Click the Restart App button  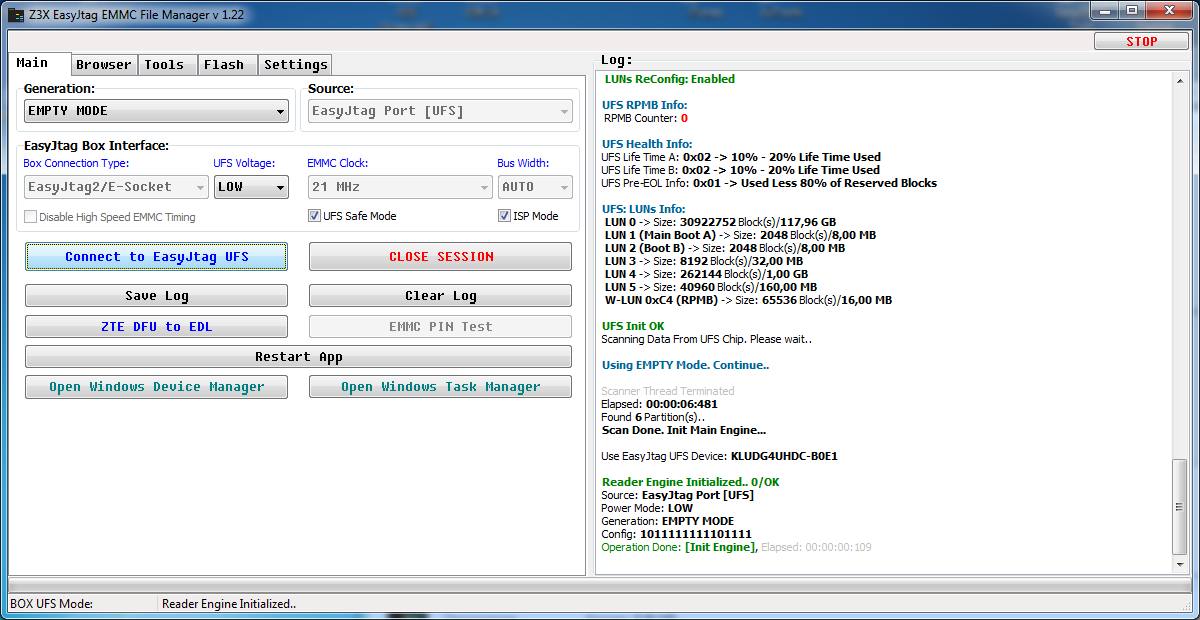[x=298, y=357]
